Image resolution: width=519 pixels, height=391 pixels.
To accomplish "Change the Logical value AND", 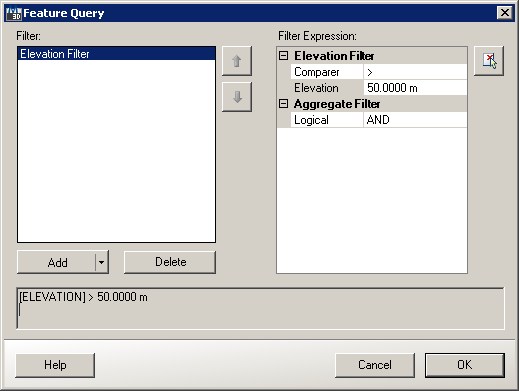I will [415, 120].
